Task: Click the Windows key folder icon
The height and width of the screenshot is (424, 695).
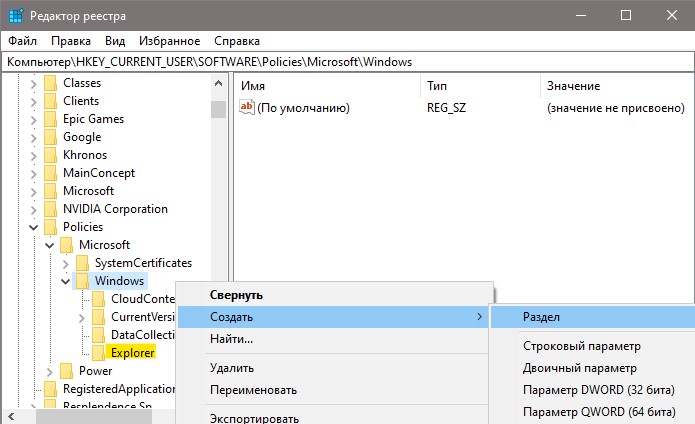Action: pos(83,281)
